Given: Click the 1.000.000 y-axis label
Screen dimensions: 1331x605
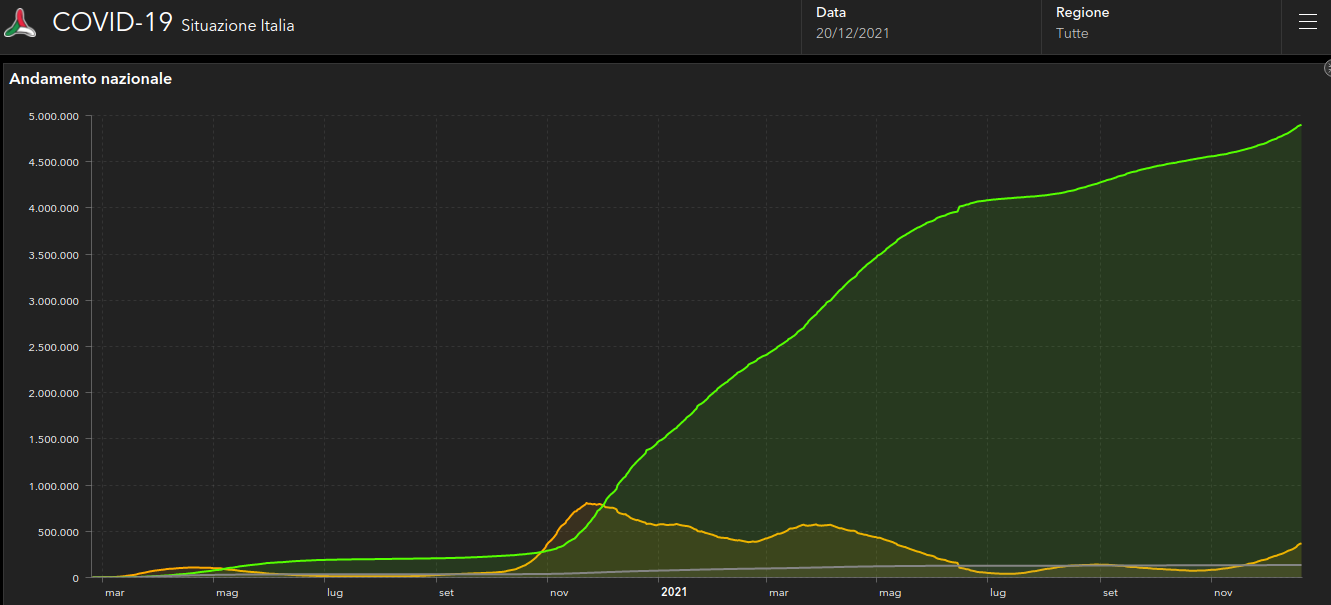Looking at the screenshot, I should (x=56, y=486).
